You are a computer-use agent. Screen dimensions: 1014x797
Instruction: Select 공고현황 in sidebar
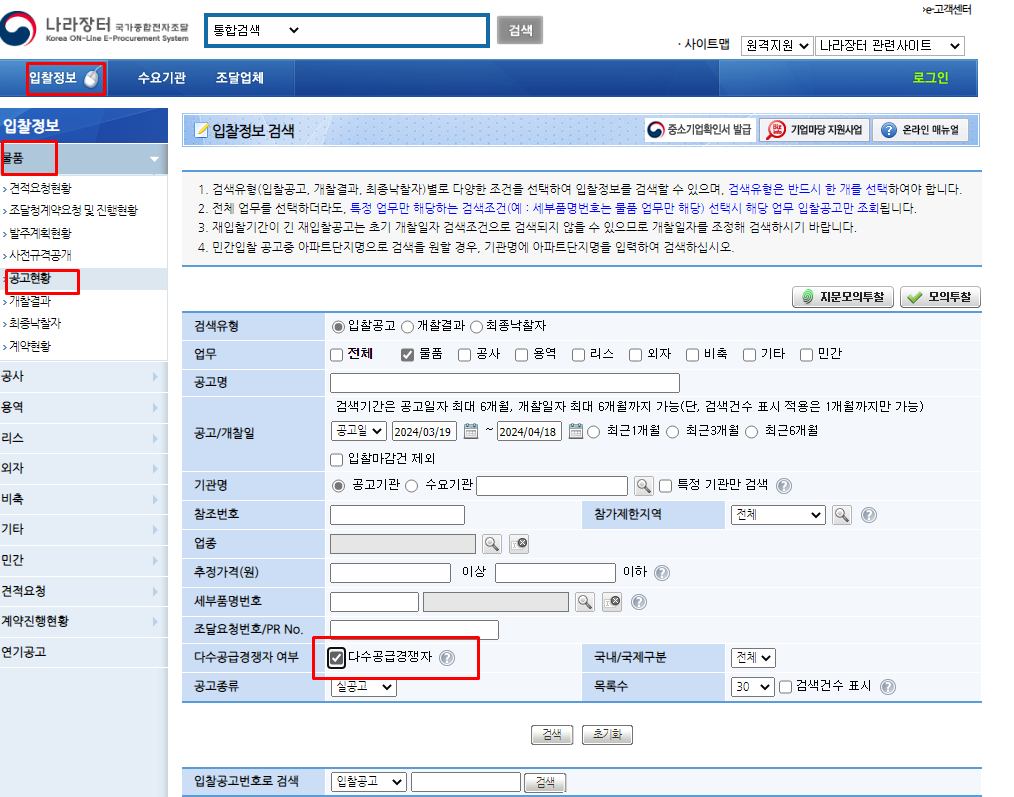pos(30,279)
